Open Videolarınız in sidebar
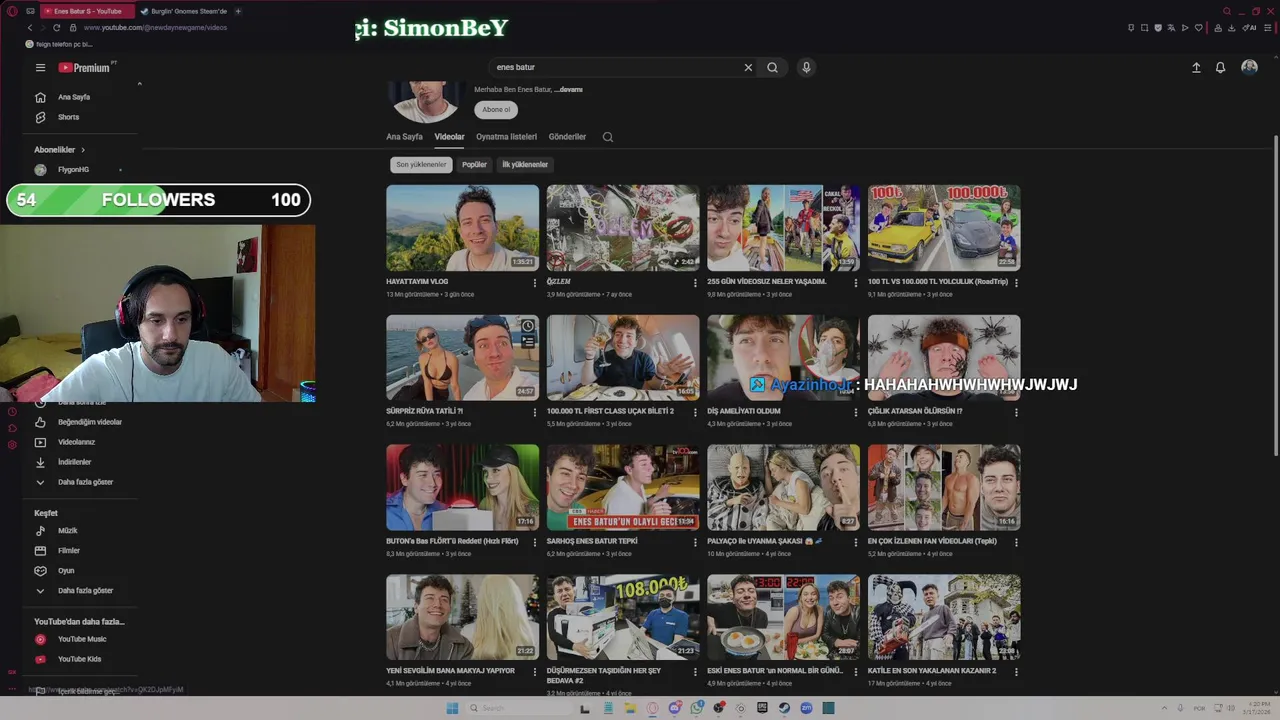The height and width of the screenshot is (720, 1280). [76, 442]
